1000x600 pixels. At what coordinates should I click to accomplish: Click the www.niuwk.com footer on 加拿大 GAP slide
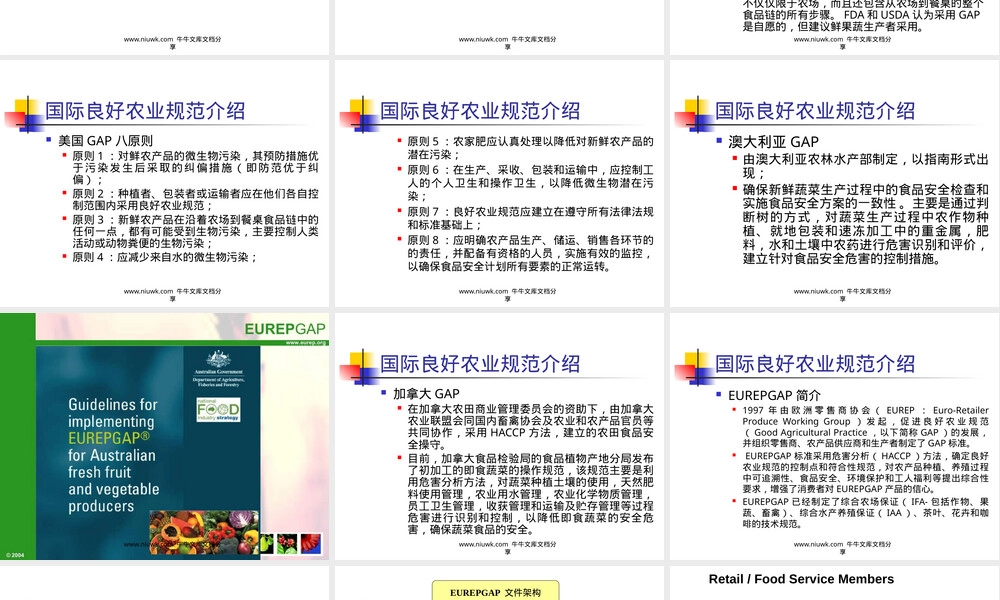pos(507,547)
